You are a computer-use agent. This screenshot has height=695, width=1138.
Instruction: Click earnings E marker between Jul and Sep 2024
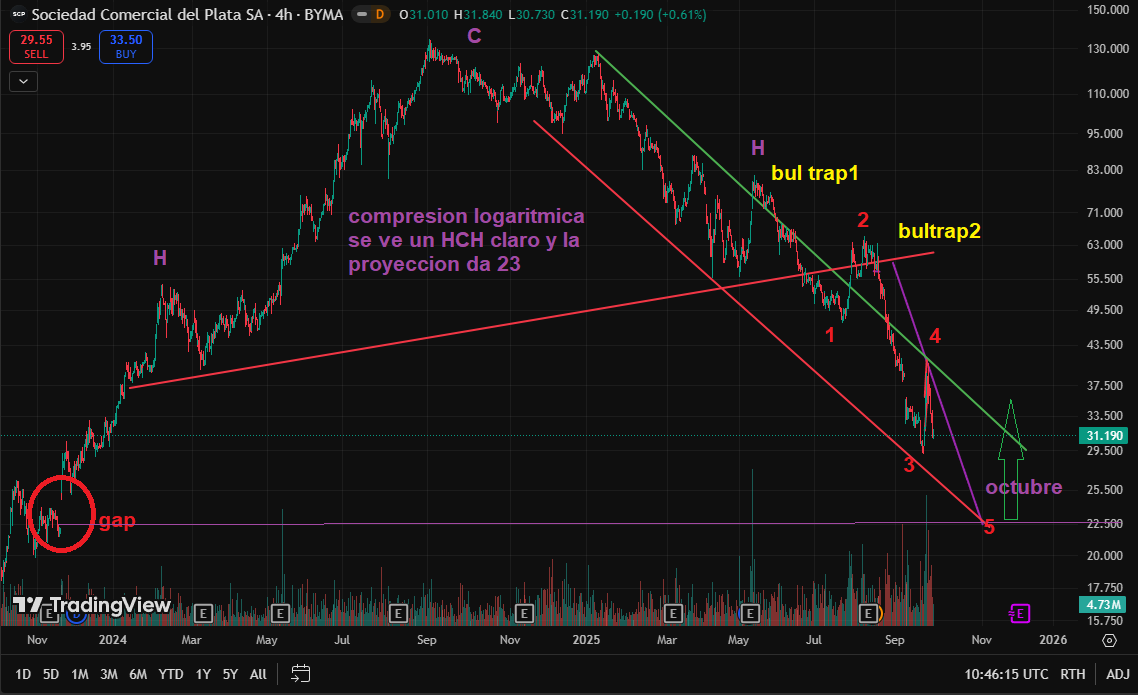[398, 614]
